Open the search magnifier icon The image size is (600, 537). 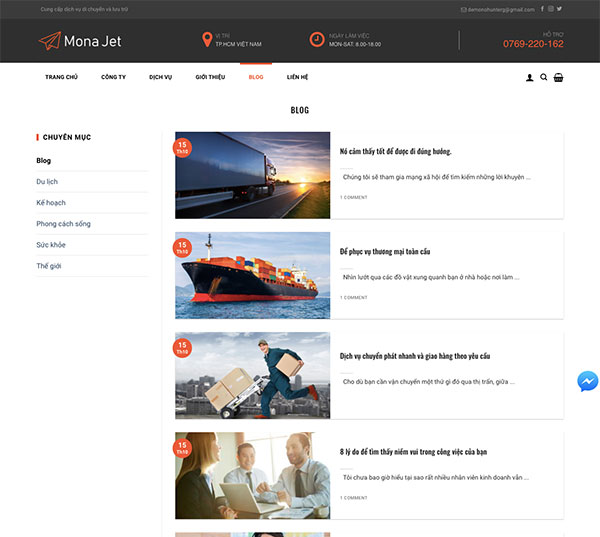point(543,77)
